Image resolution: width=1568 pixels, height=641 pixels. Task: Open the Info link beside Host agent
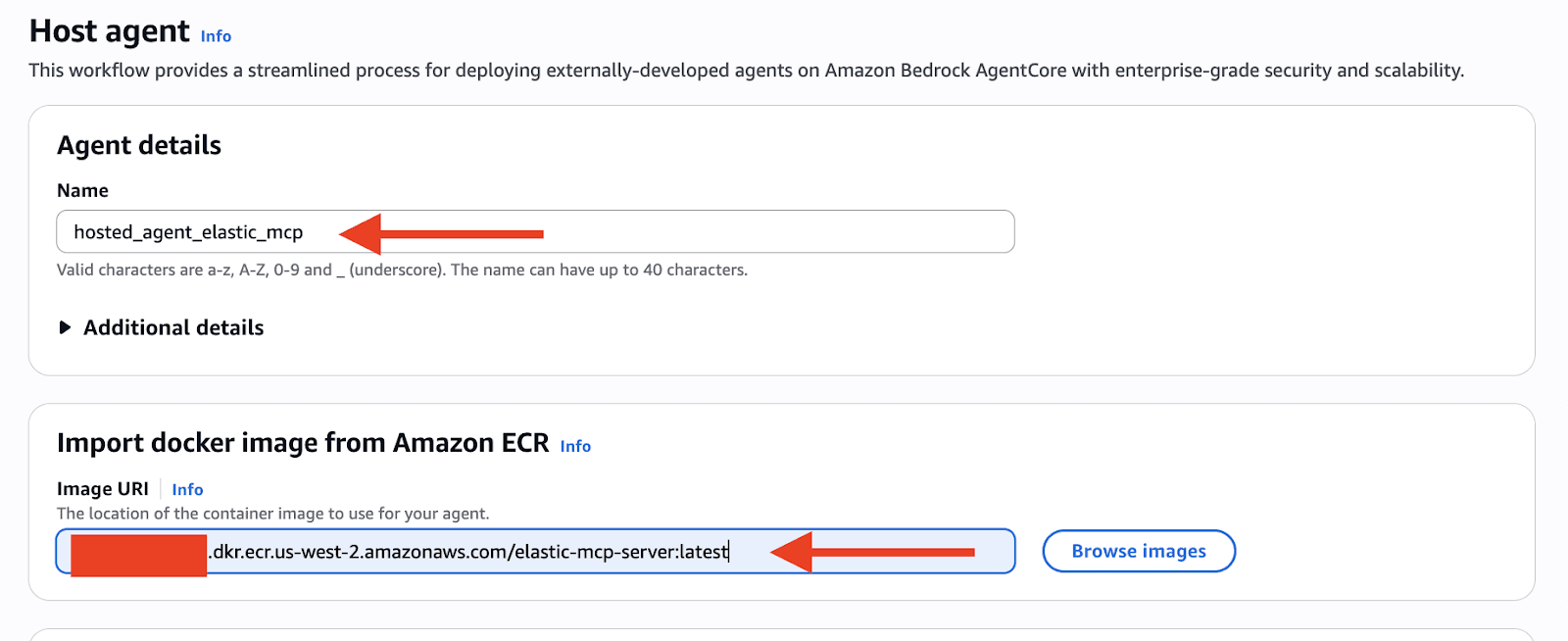(x=216, y=36)
